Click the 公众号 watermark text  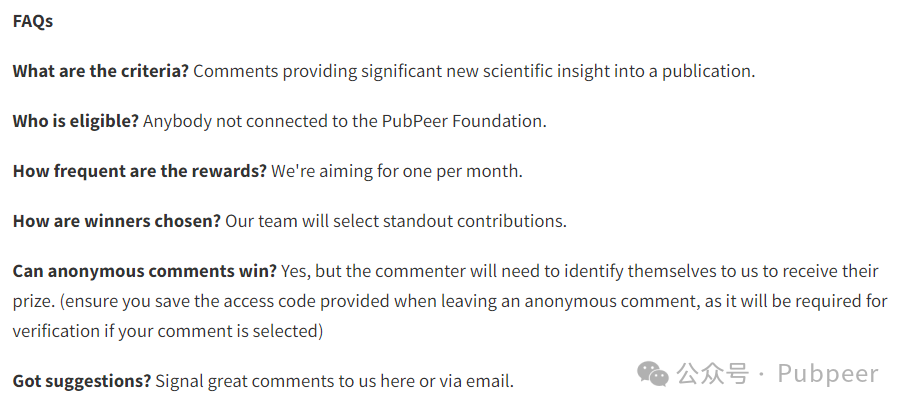click(x=713, y=374)
